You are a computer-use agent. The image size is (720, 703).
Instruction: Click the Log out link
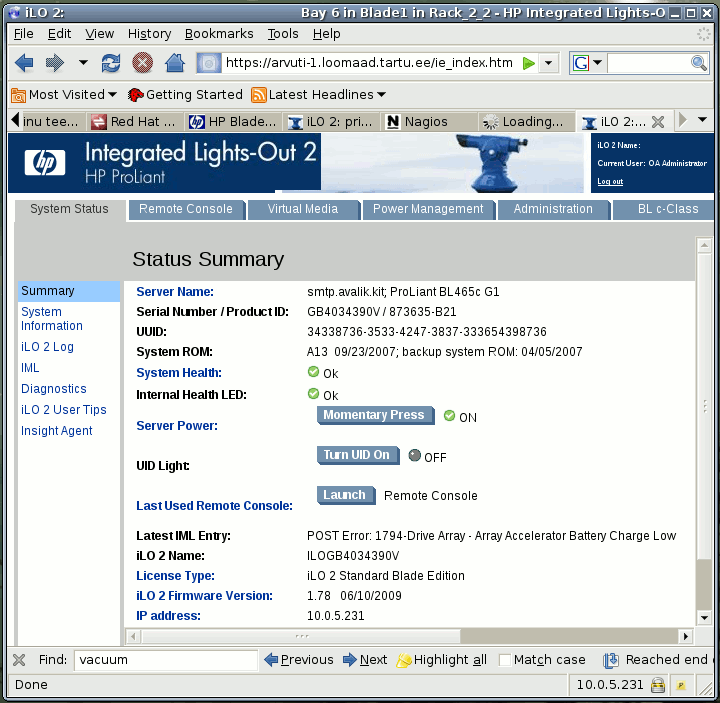tap(610, 181)
